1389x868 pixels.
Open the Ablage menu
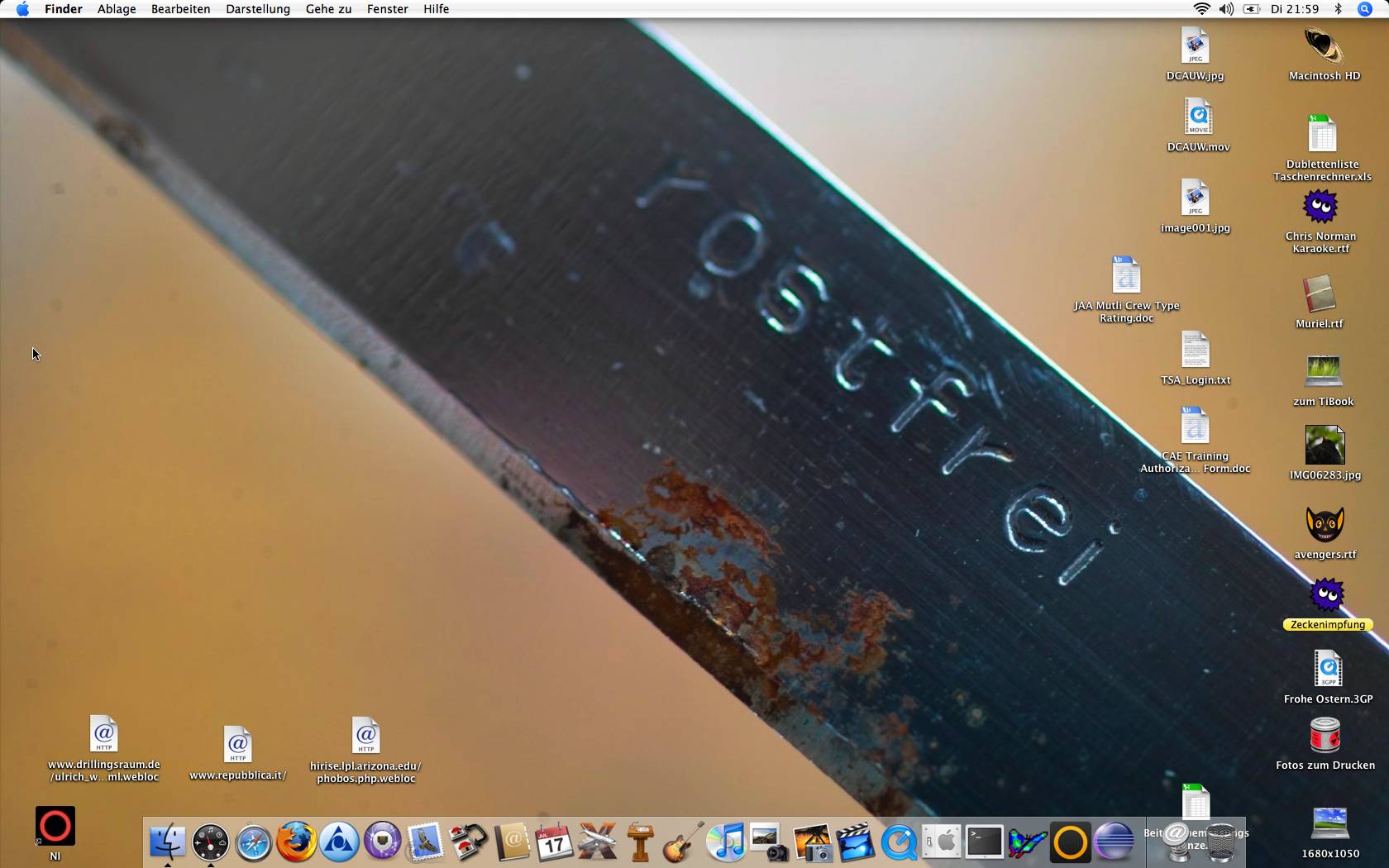(117, 9)
